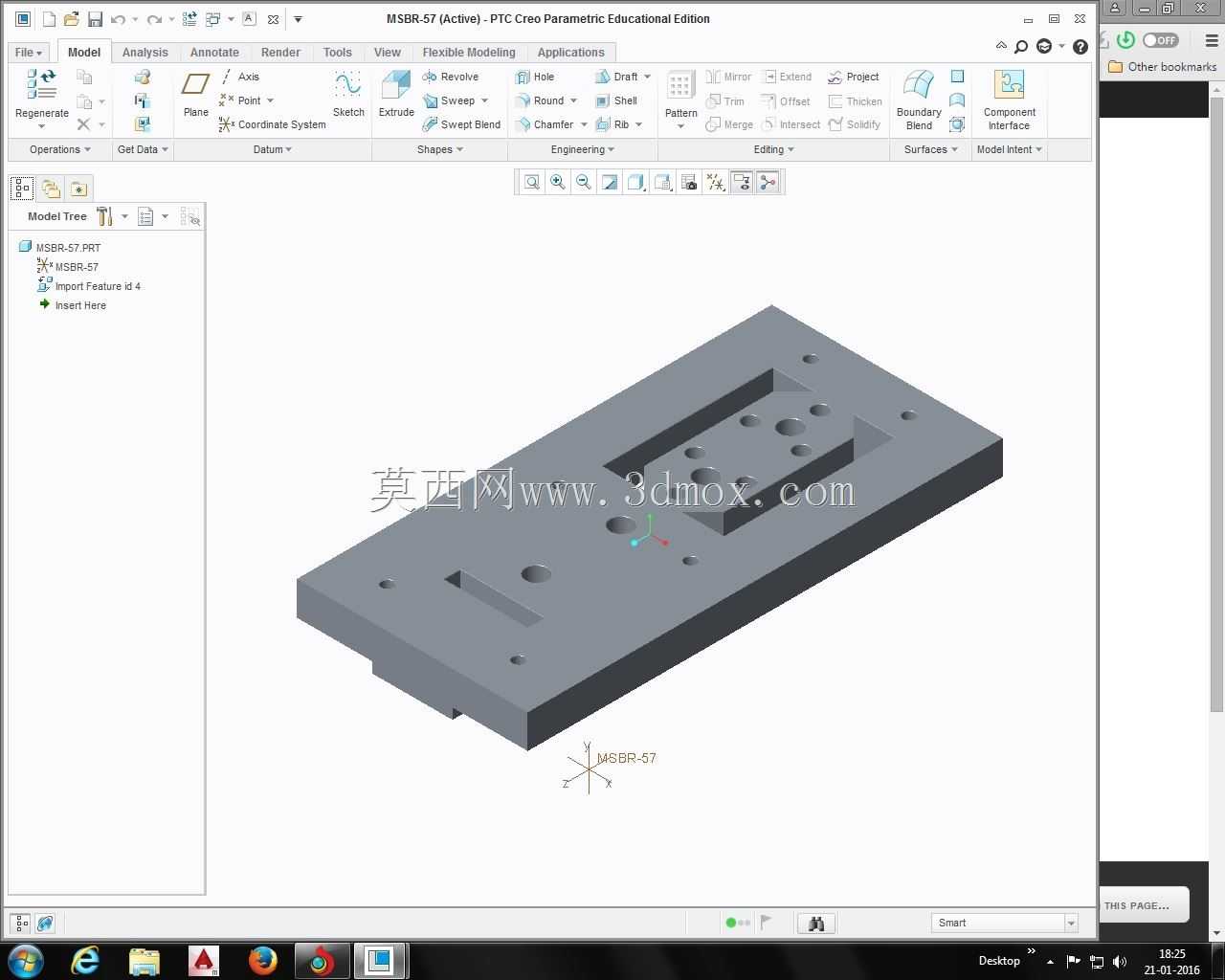
Task: Open the Smart selection filter dropdown
Action: pyautogui.click(x=1071, y=924)
